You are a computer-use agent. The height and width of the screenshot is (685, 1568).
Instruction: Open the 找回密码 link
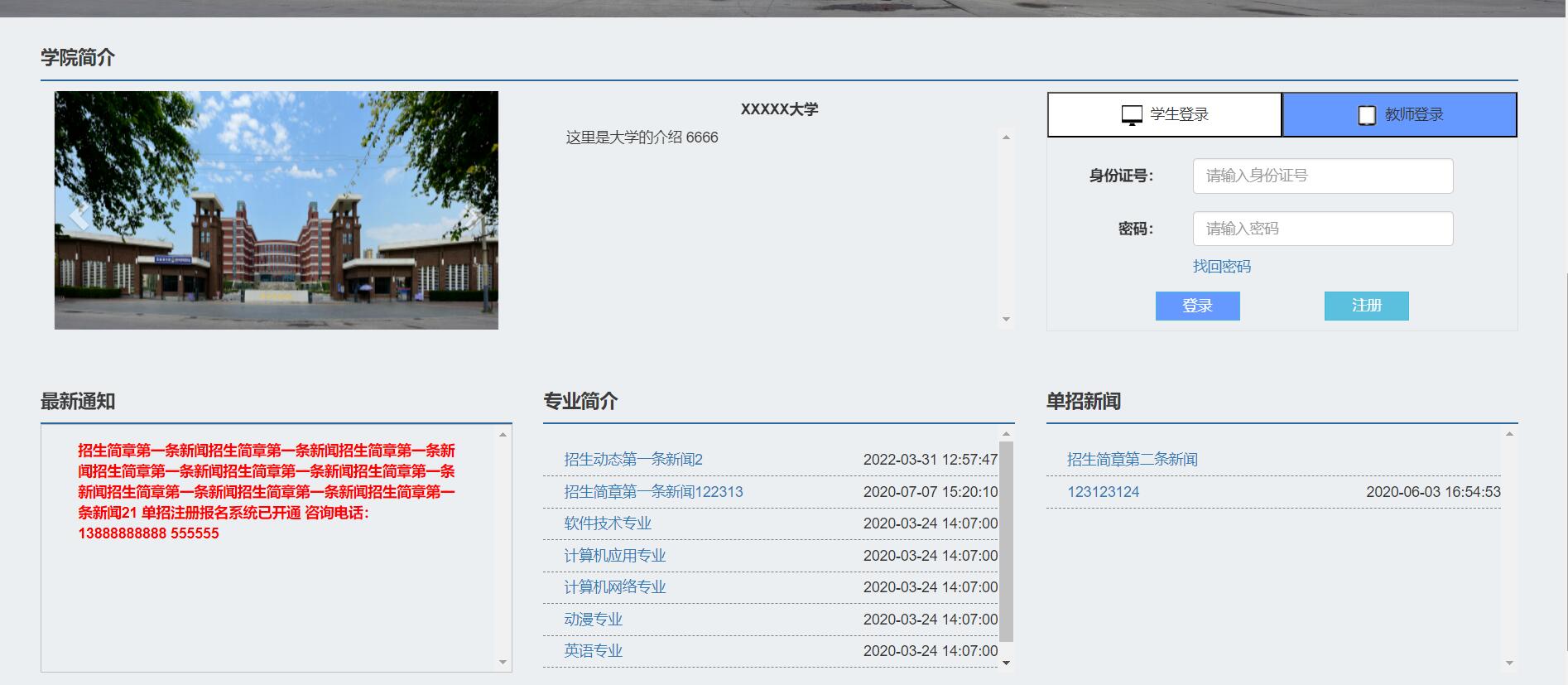click(1222, 267)
